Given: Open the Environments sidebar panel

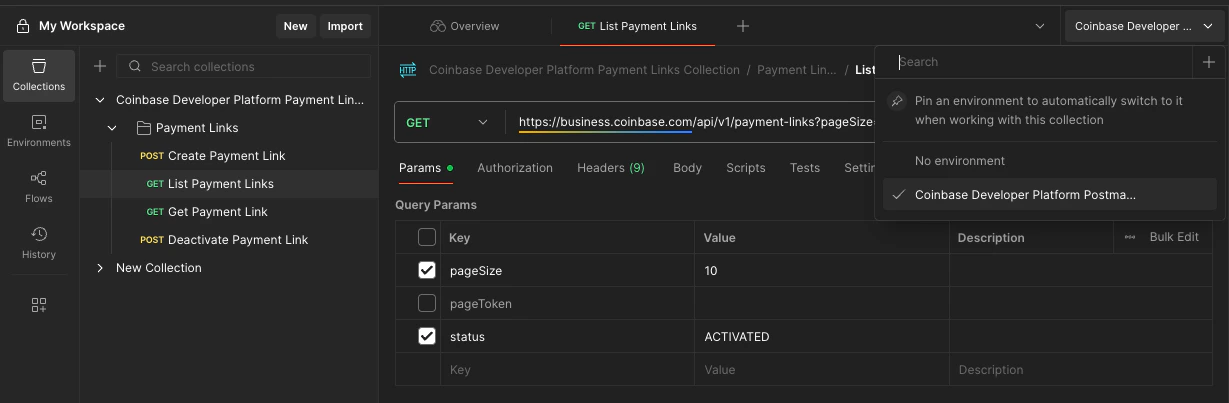Looking at the screenshot, I should tap(39, 132).
